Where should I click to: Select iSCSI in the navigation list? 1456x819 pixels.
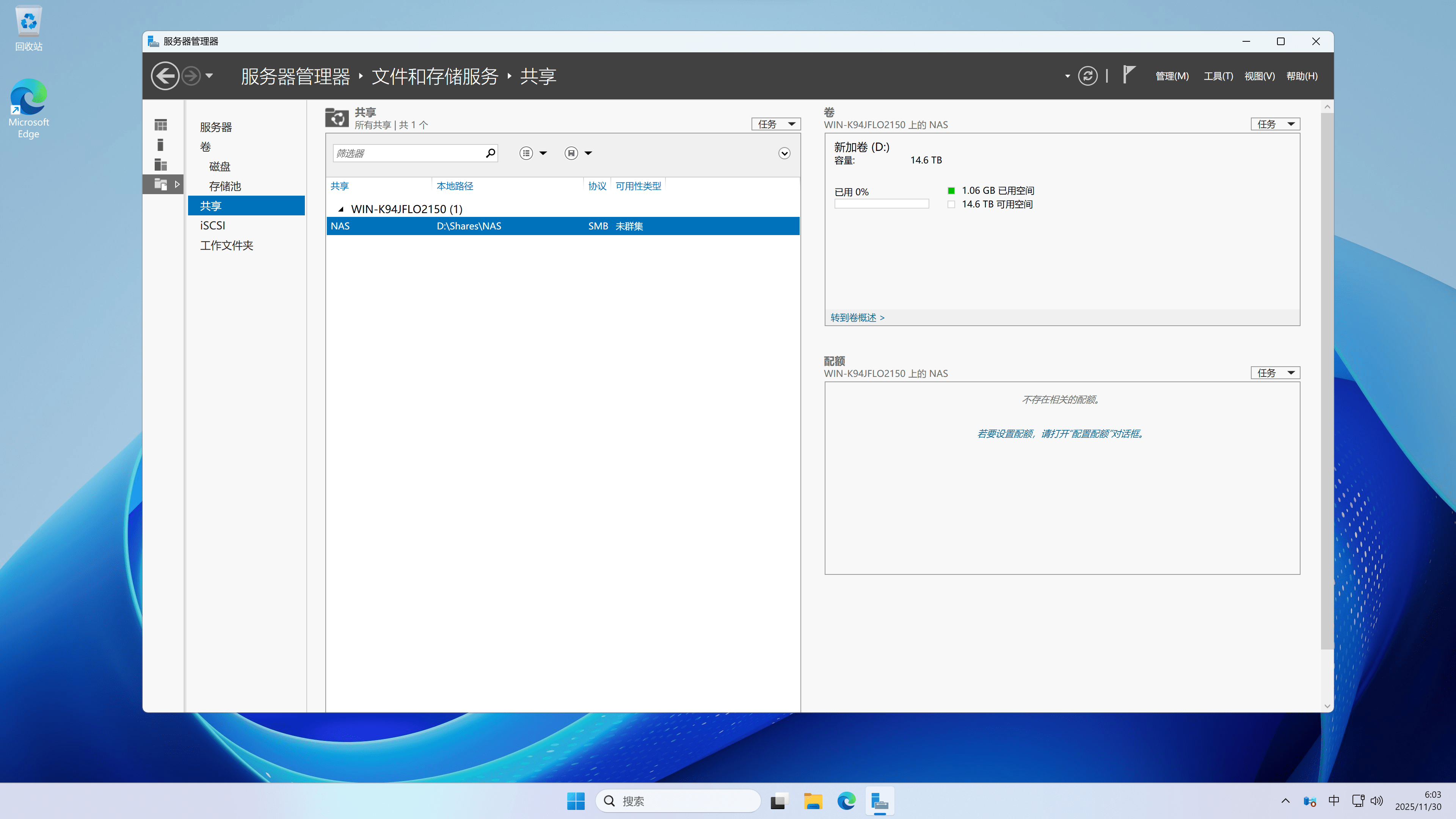[x=212, y=226]
